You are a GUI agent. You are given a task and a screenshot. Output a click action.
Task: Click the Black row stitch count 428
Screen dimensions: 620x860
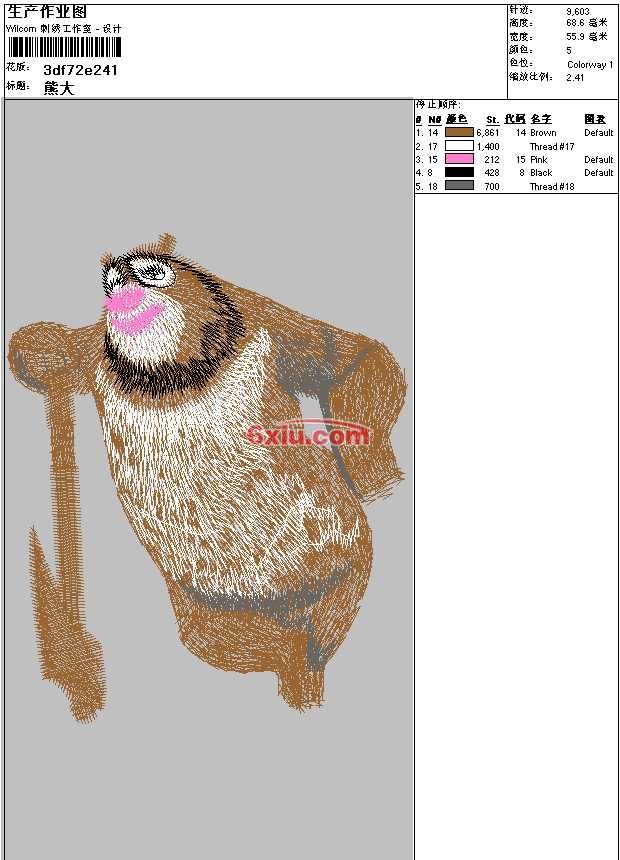[492, 173]
